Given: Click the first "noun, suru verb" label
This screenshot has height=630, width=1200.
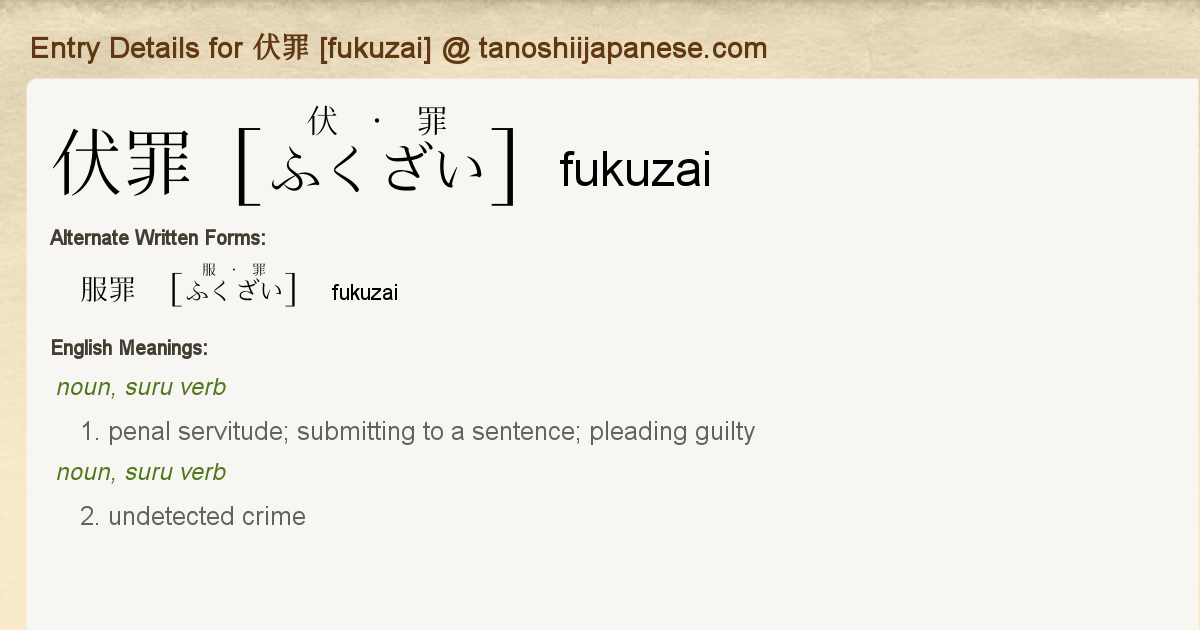Looking at the screenshot, I should click(x=141, y=387).
